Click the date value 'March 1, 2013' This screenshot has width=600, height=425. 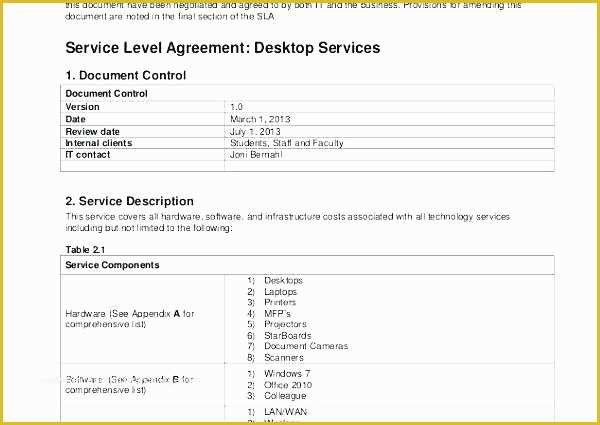click(260, 119)
